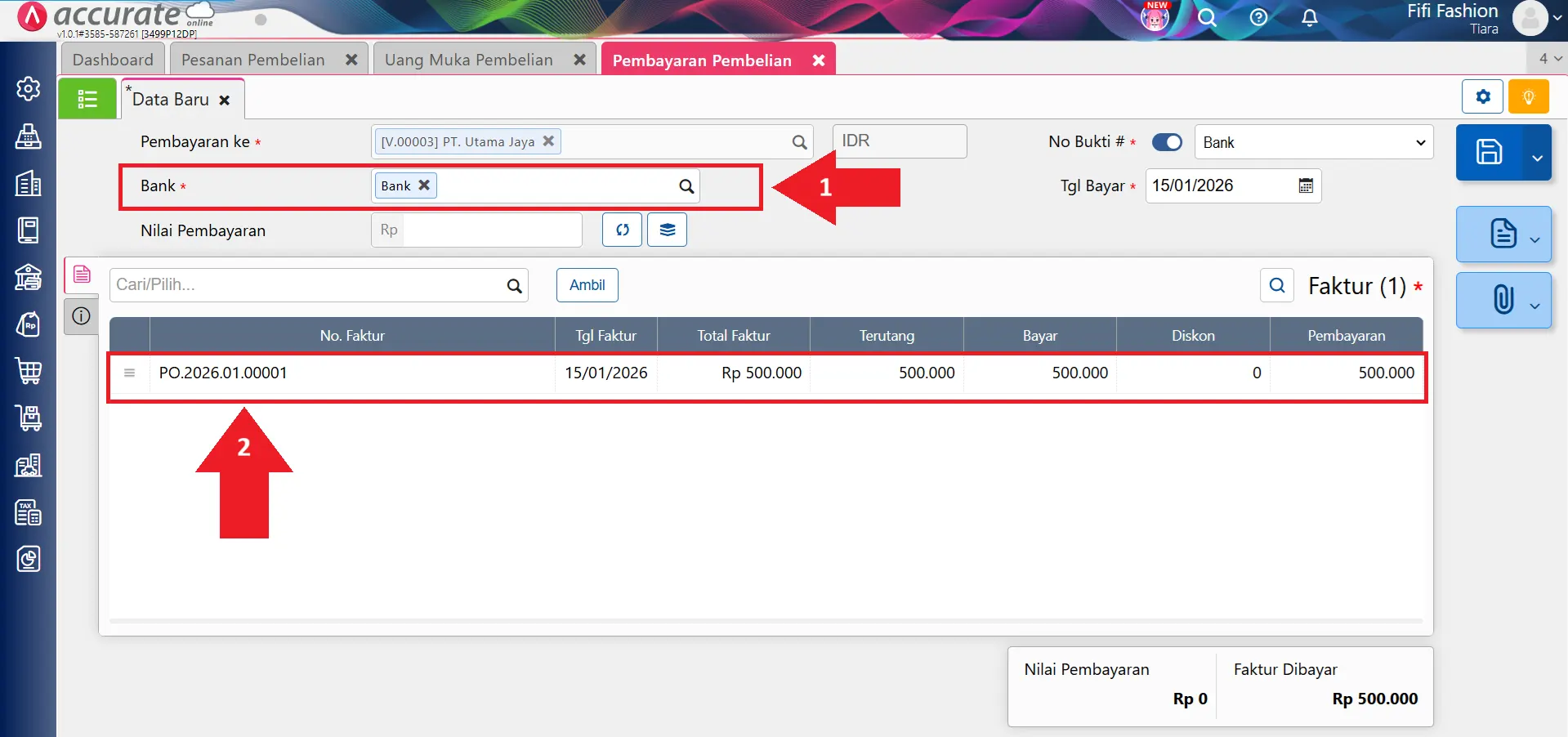
Task: Toggle the No Bukti automatic numbering switch
Action: [x=1167, y=142]
